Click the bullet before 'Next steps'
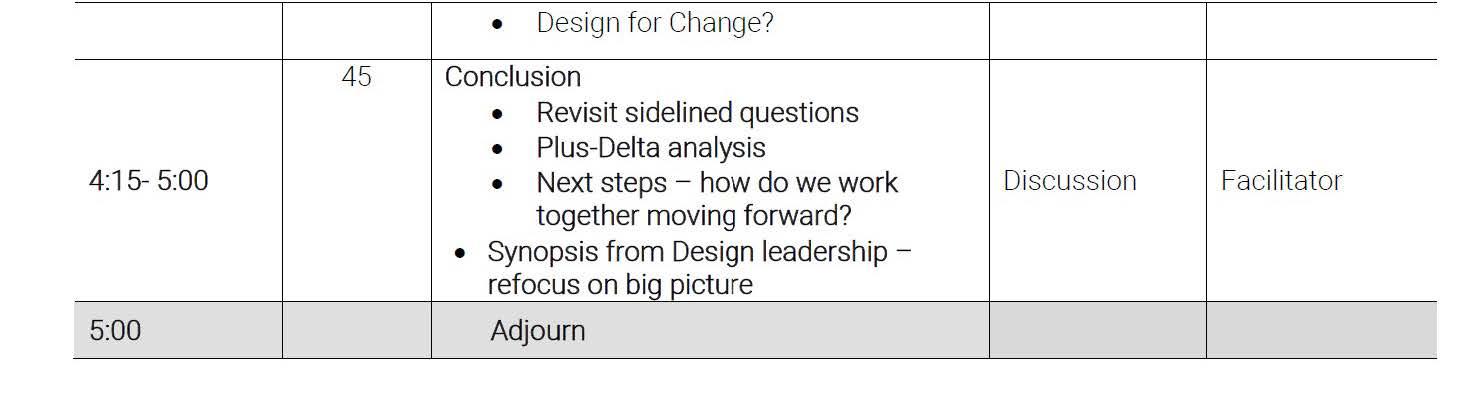This screenshot has width=1470, height=399. pyautogui.click(x=497, y=185)
